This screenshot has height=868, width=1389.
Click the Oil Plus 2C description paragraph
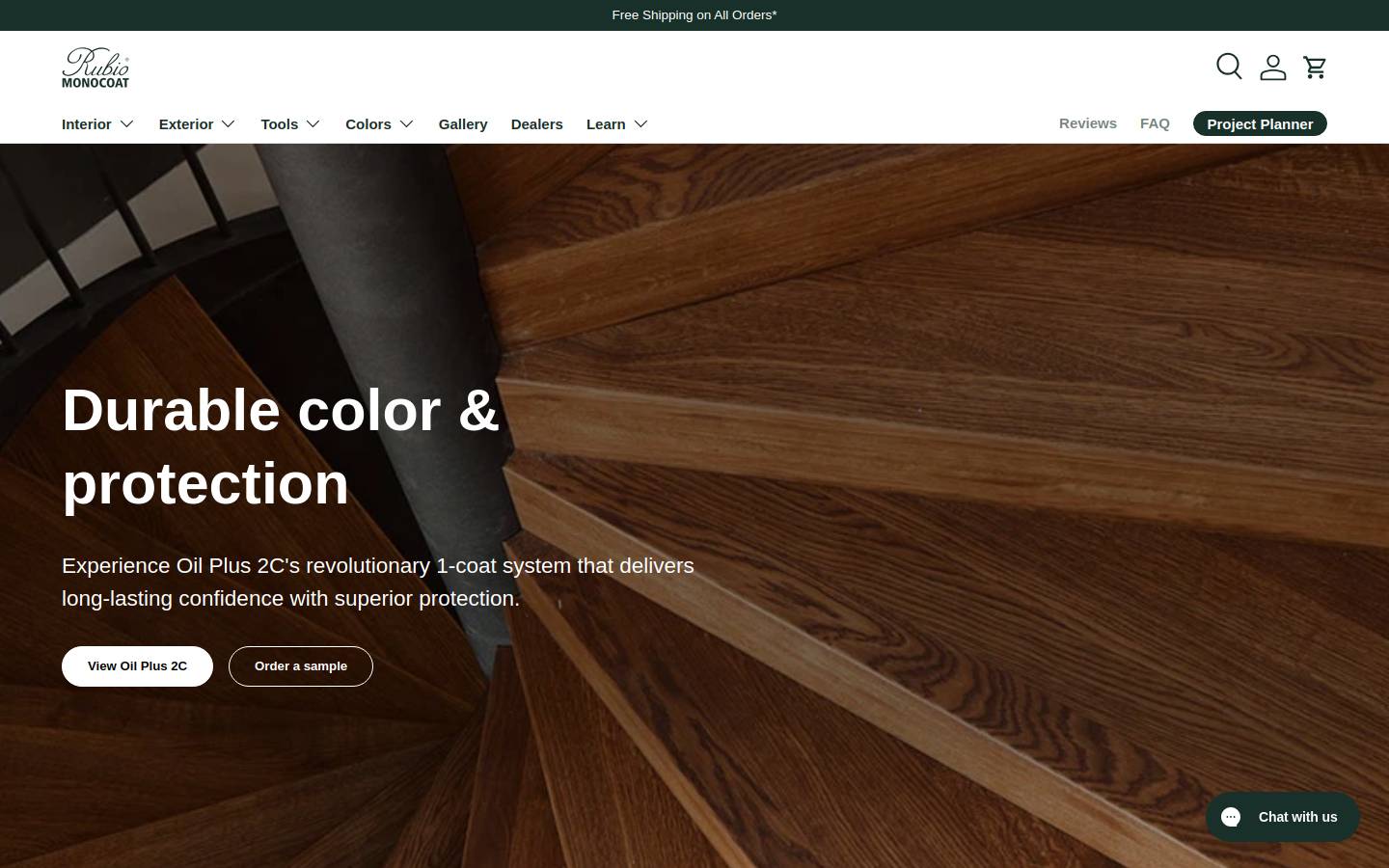click(x=378, y=582)
